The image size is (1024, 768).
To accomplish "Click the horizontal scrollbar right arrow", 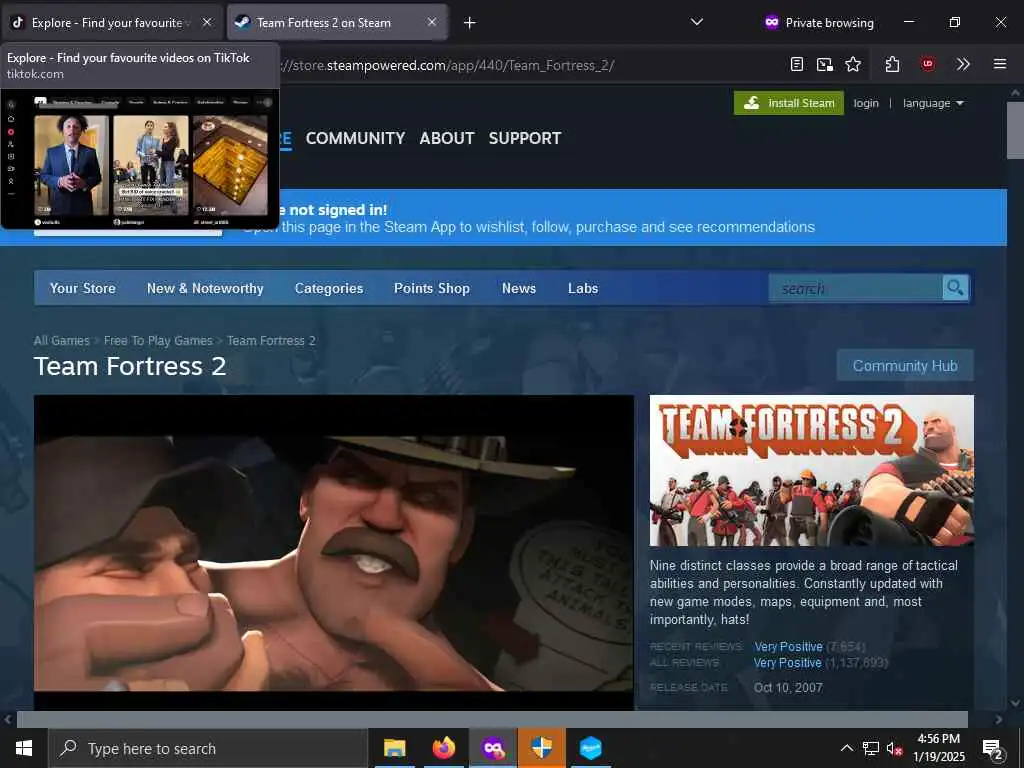I will tap(999, 719).
